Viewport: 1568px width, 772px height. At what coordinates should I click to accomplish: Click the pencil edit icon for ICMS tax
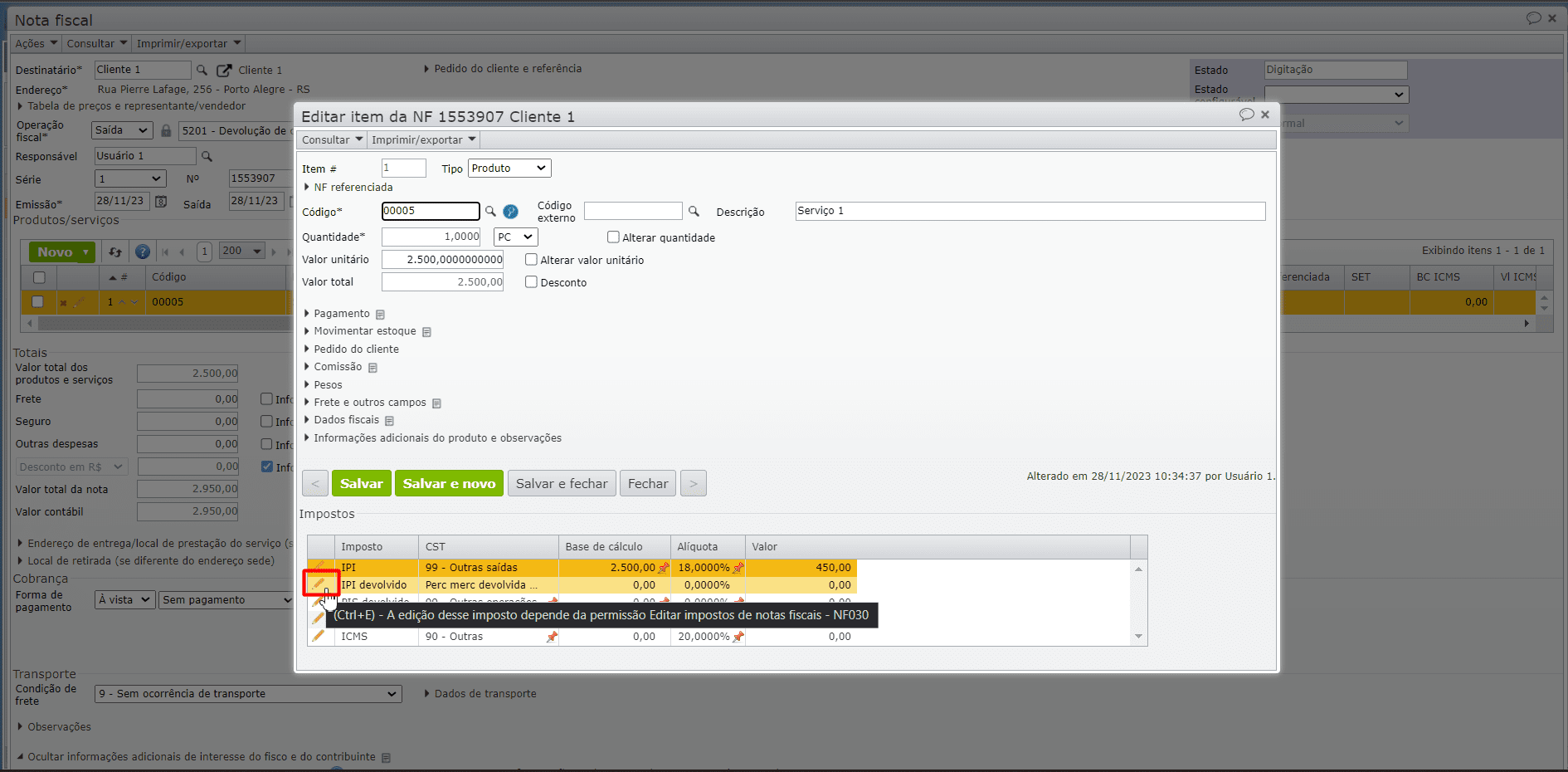(319, 636)
